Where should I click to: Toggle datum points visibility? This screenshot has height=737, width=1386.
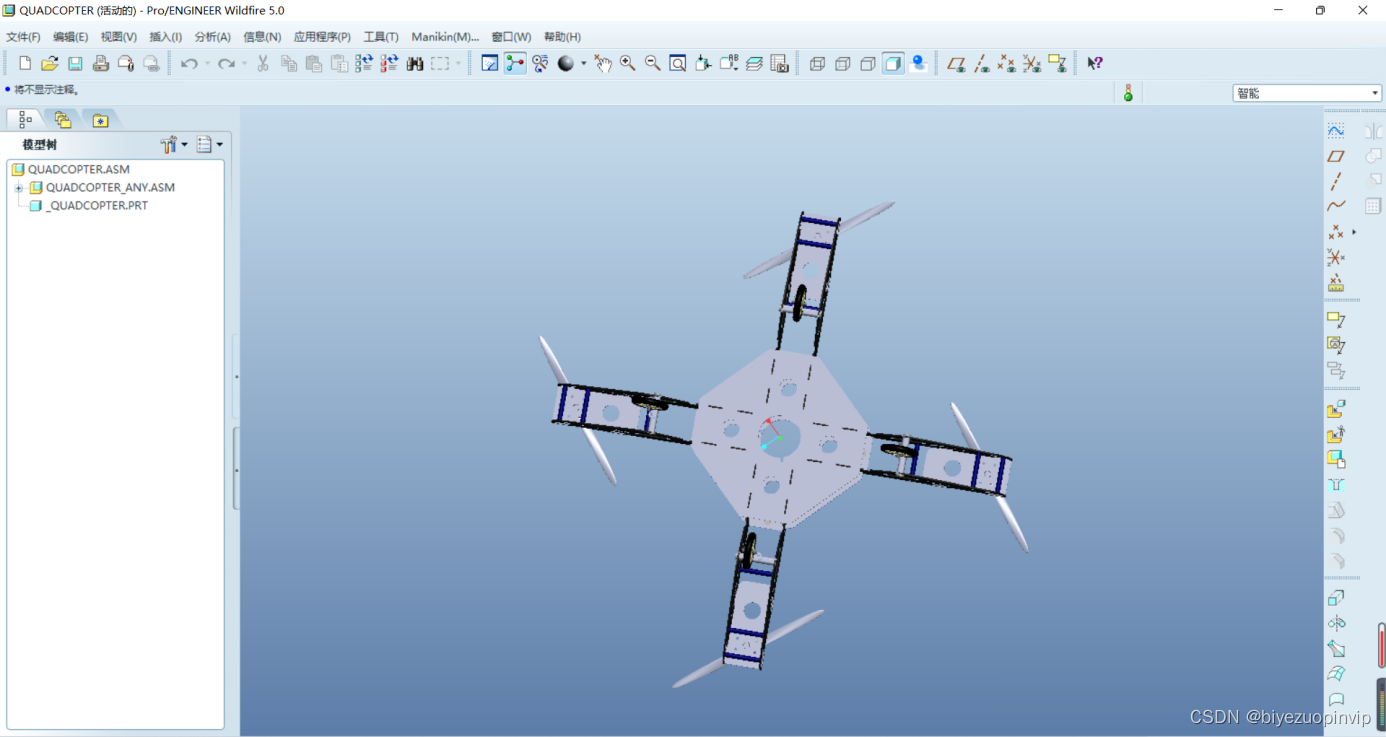pyautogui.click(x=1006, y=63)
